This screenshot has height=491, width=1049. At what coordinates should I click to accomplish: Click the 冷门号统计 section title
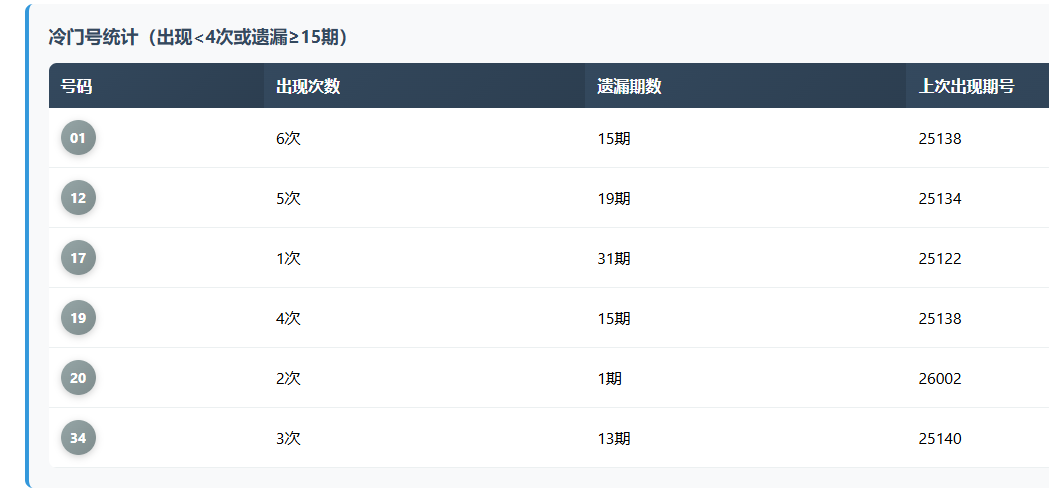(x=198, y=38)
